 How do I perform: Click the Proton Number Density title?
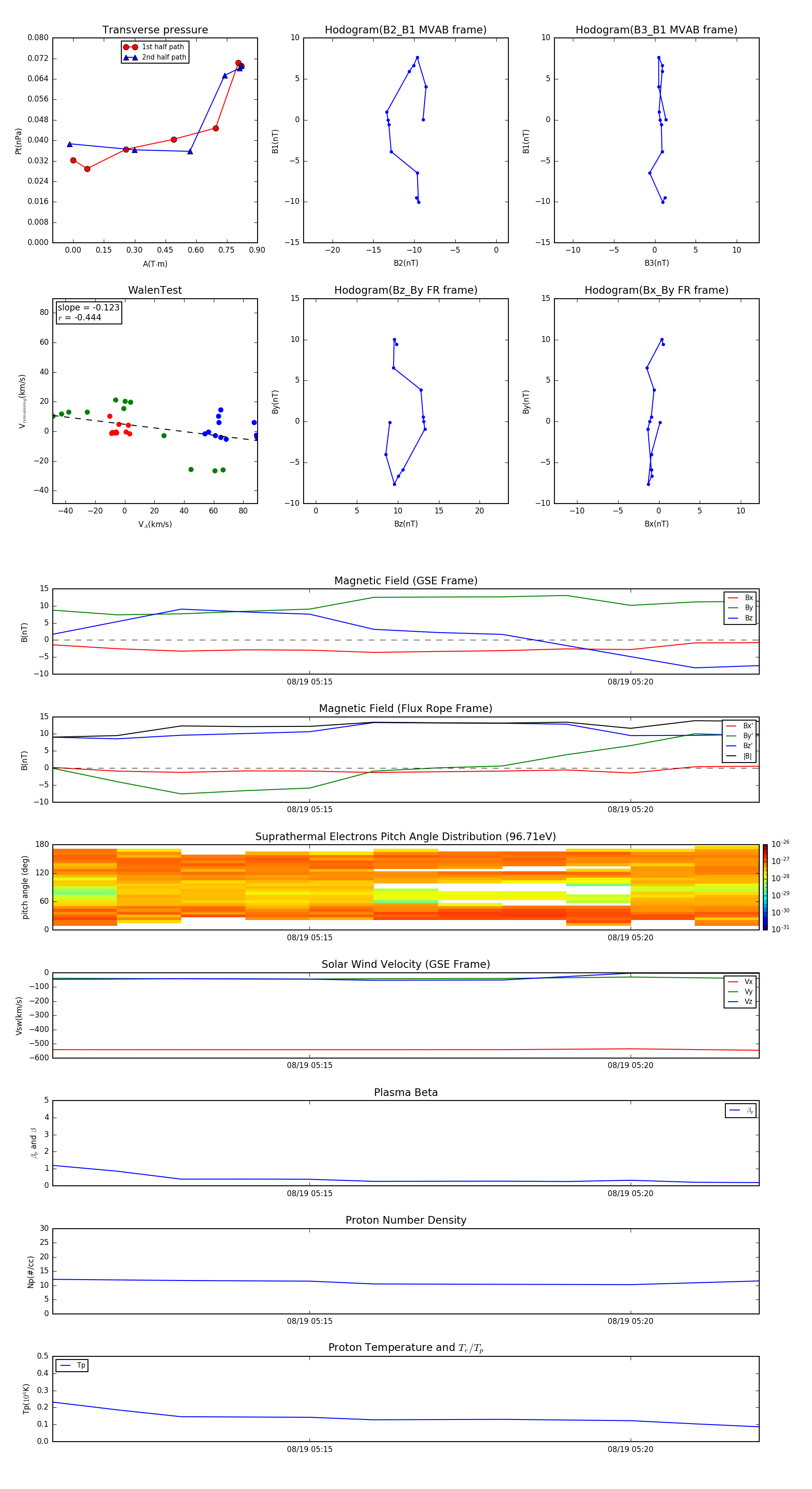coord(406,1220)
